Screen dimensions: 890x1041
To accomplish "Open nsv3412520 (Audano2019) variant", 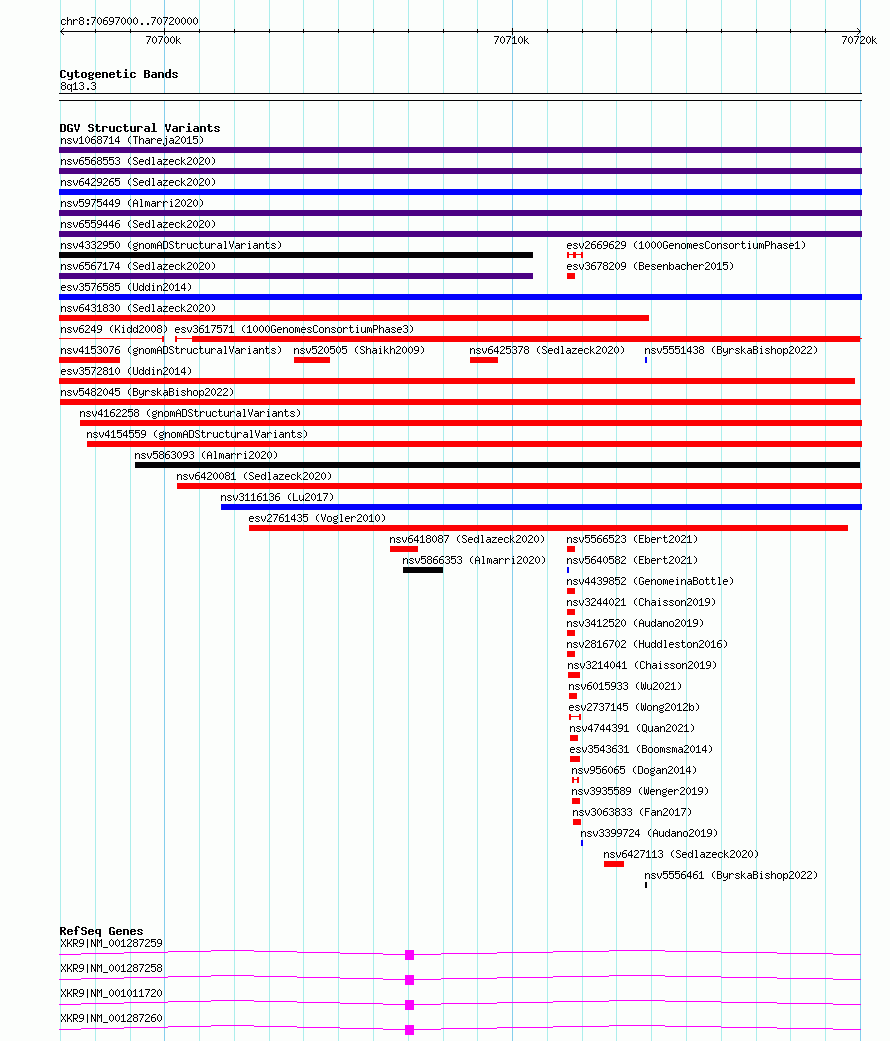I will (x=635, y=623).
